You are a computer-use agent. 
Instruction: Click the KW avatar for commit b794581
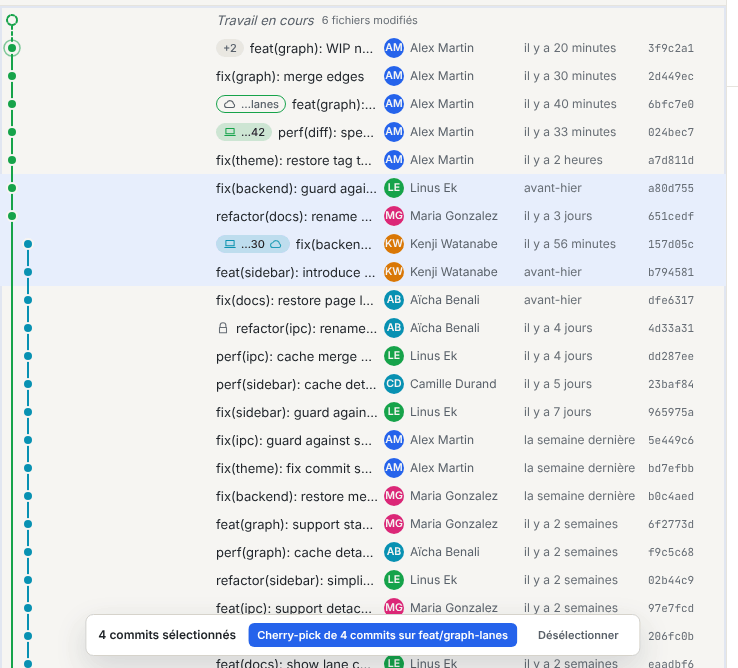[x=394, y=272]
